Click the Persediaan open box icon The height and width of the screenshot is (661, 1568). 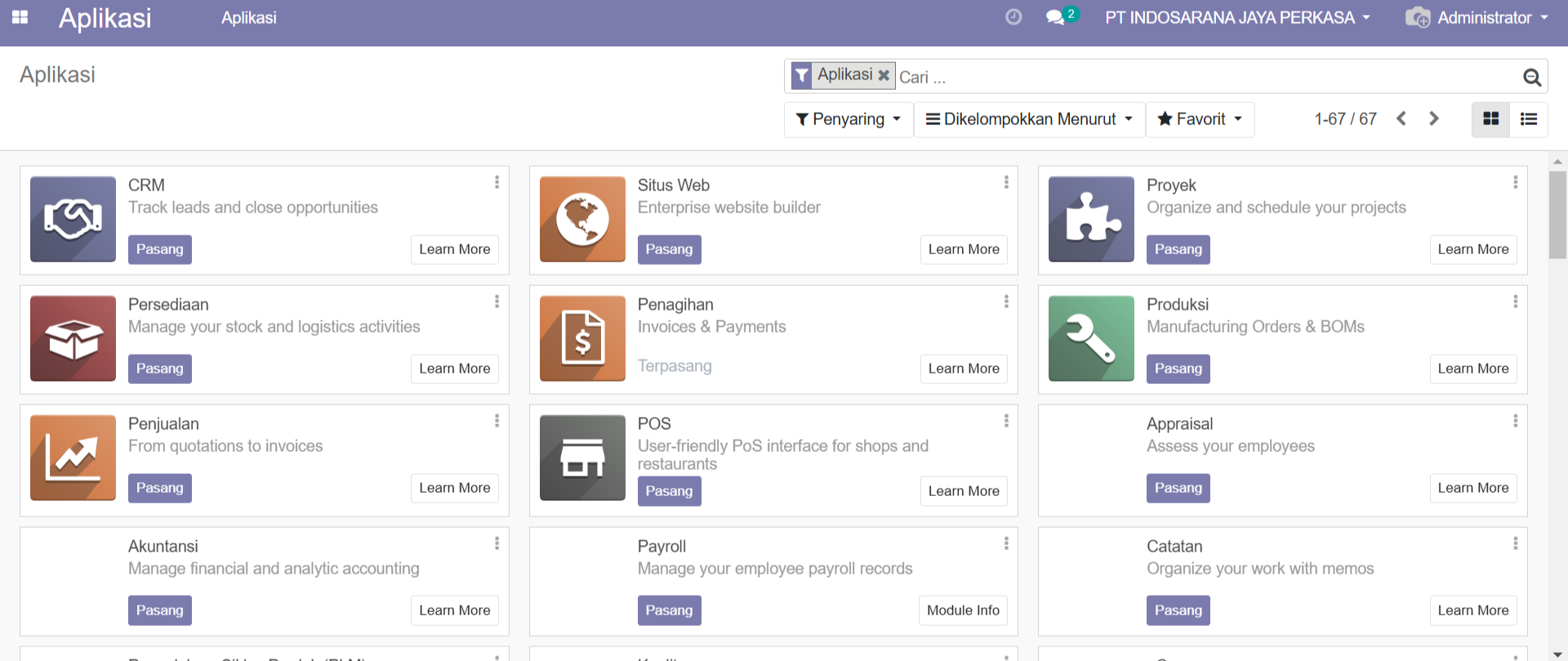(x=73, y=338)
